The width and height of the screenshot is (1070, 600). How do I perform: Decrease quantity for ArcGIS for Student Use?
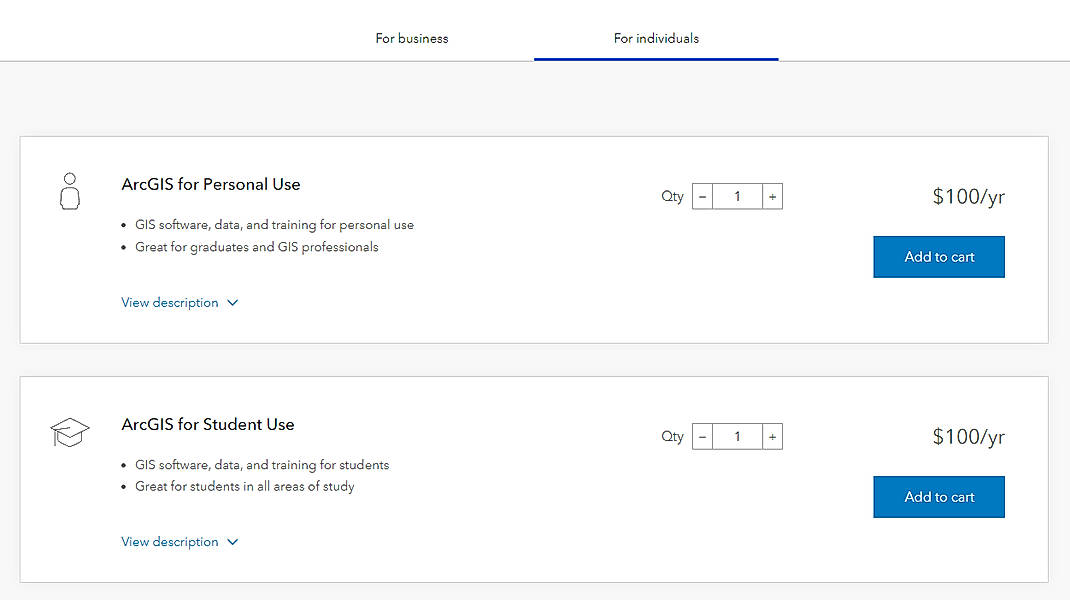coord(702,437)
